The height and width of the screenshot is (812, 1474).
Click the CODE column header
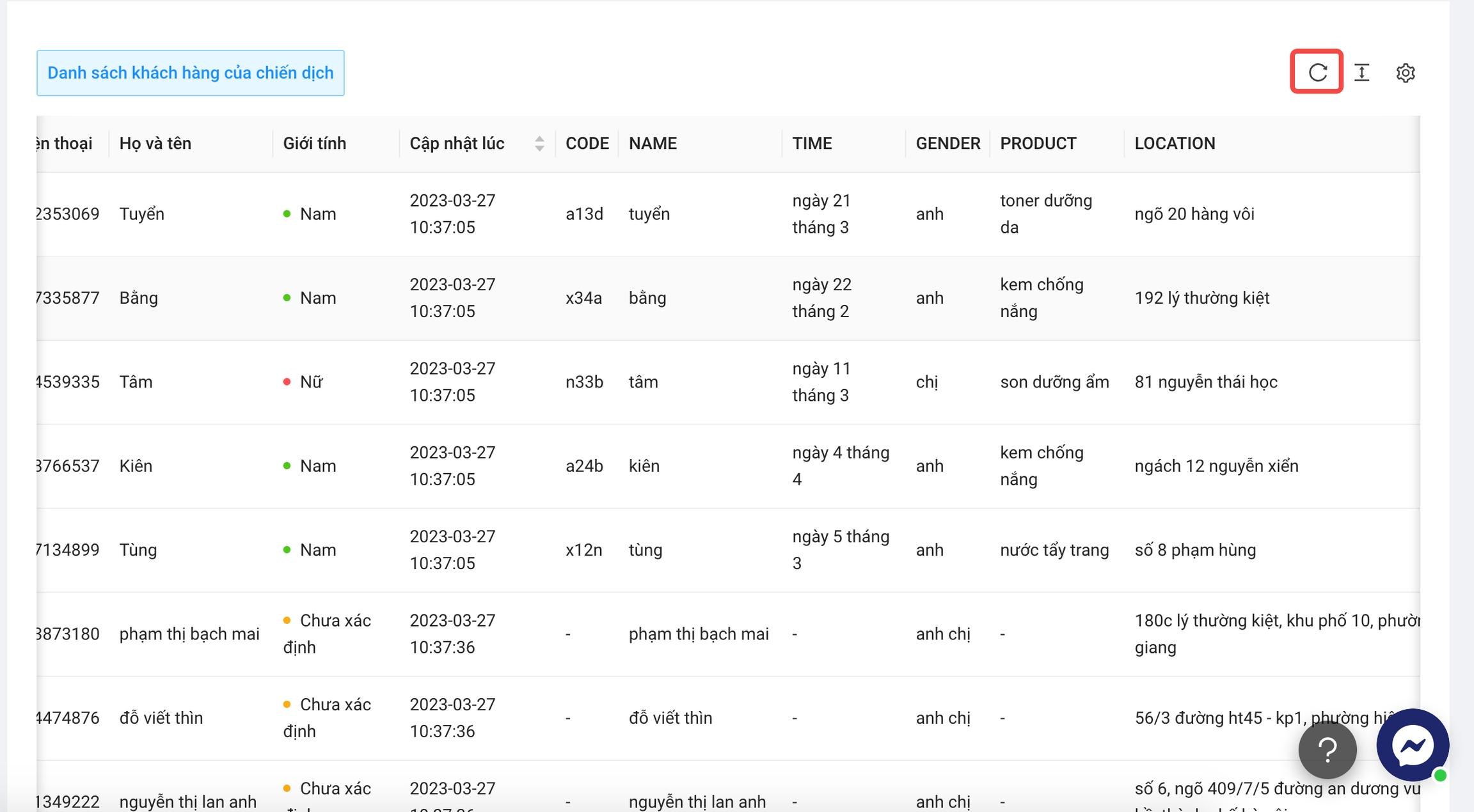587,144
